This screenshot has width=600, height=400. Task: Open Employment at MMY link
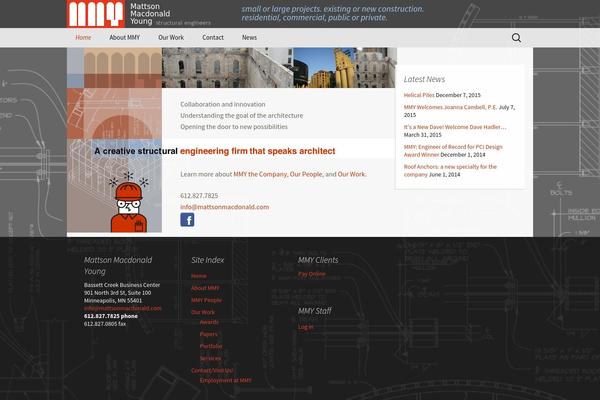coord(226,380)
